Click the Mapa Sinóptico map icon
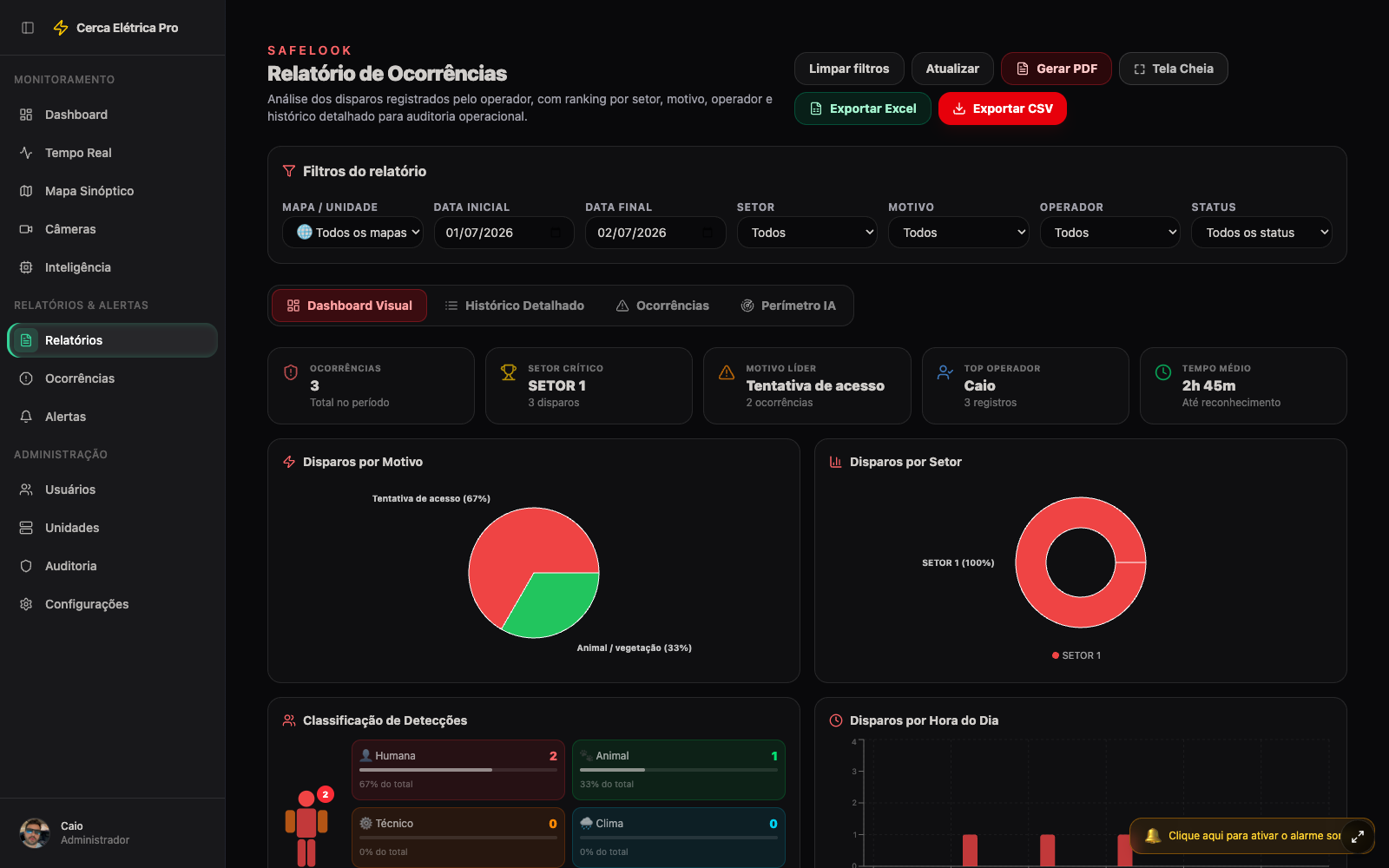 26,191
